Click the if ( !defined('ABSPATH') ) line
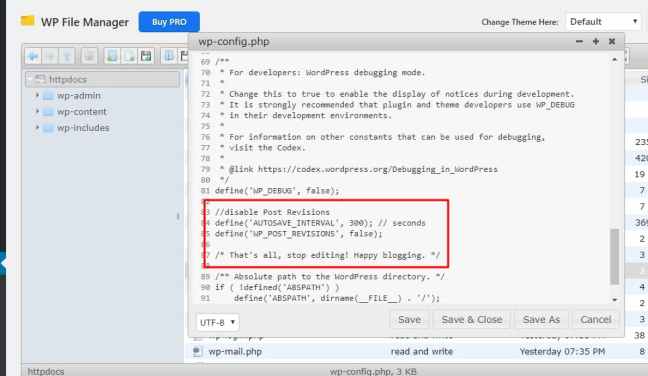Image resolution: width=648 pixels, height=376 pixels. click(x=277, y=288)
